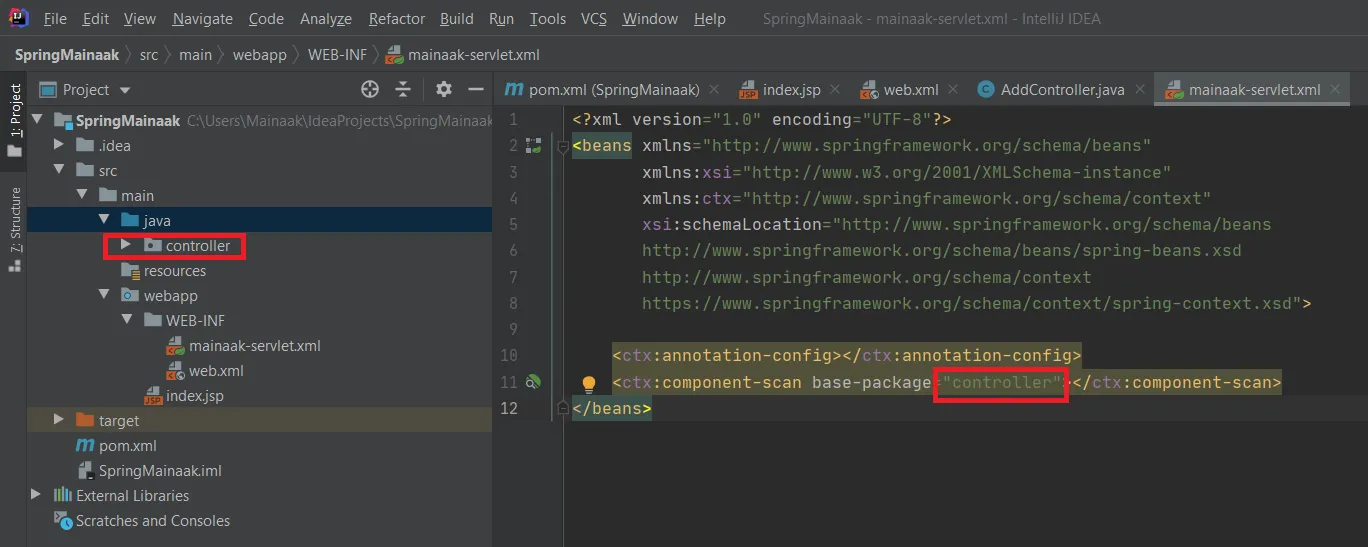Toggle the Z: Structure side tab
Screen dimensions: 1368x547
pos(14,228)
